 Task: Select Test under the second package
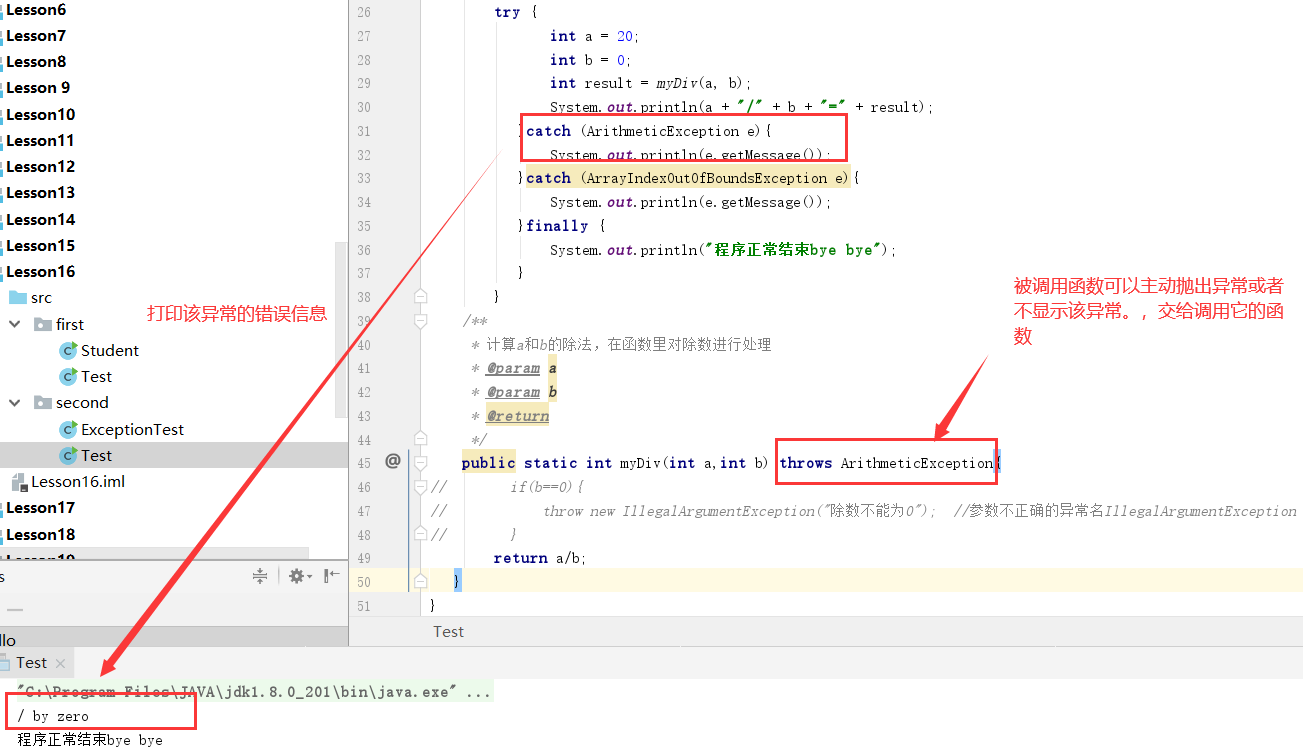[97, 455]
